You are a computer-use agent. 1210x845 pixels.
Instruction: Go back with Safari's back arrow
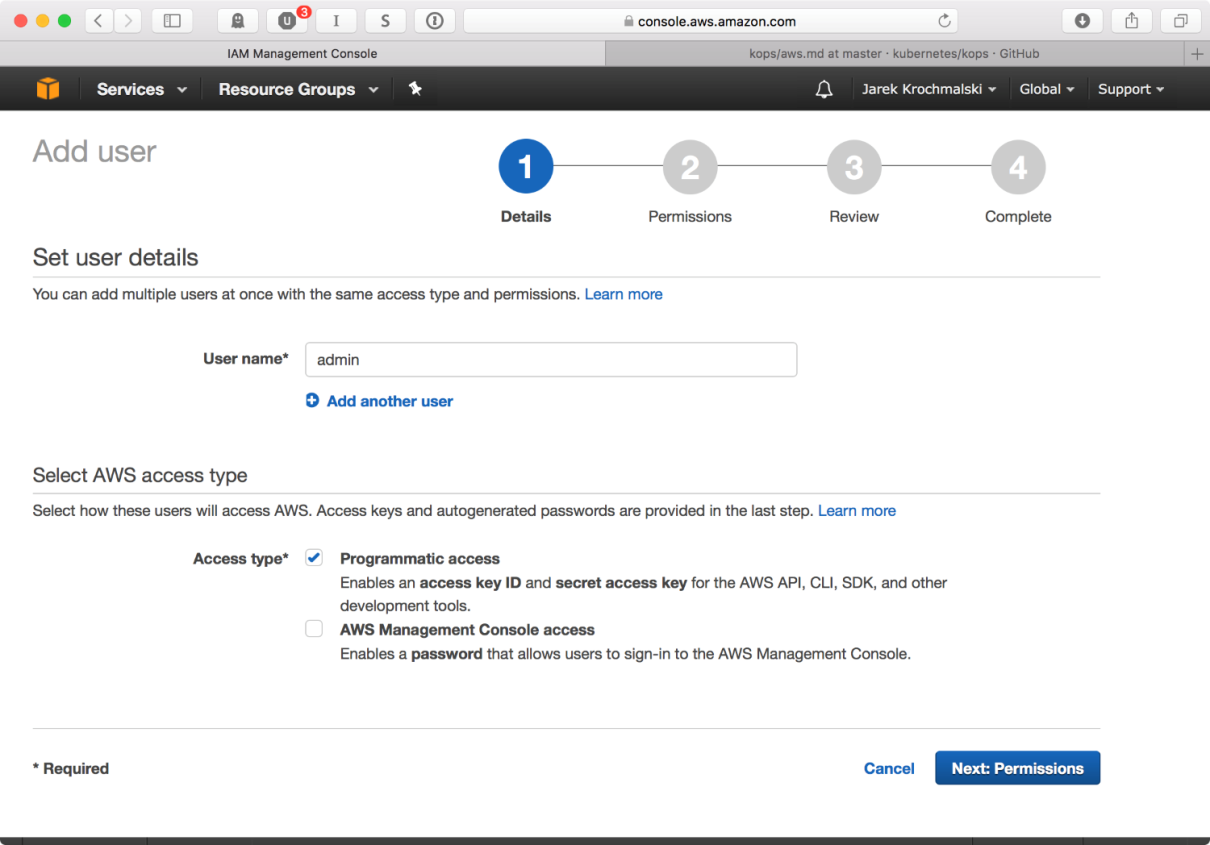point(99,20)
